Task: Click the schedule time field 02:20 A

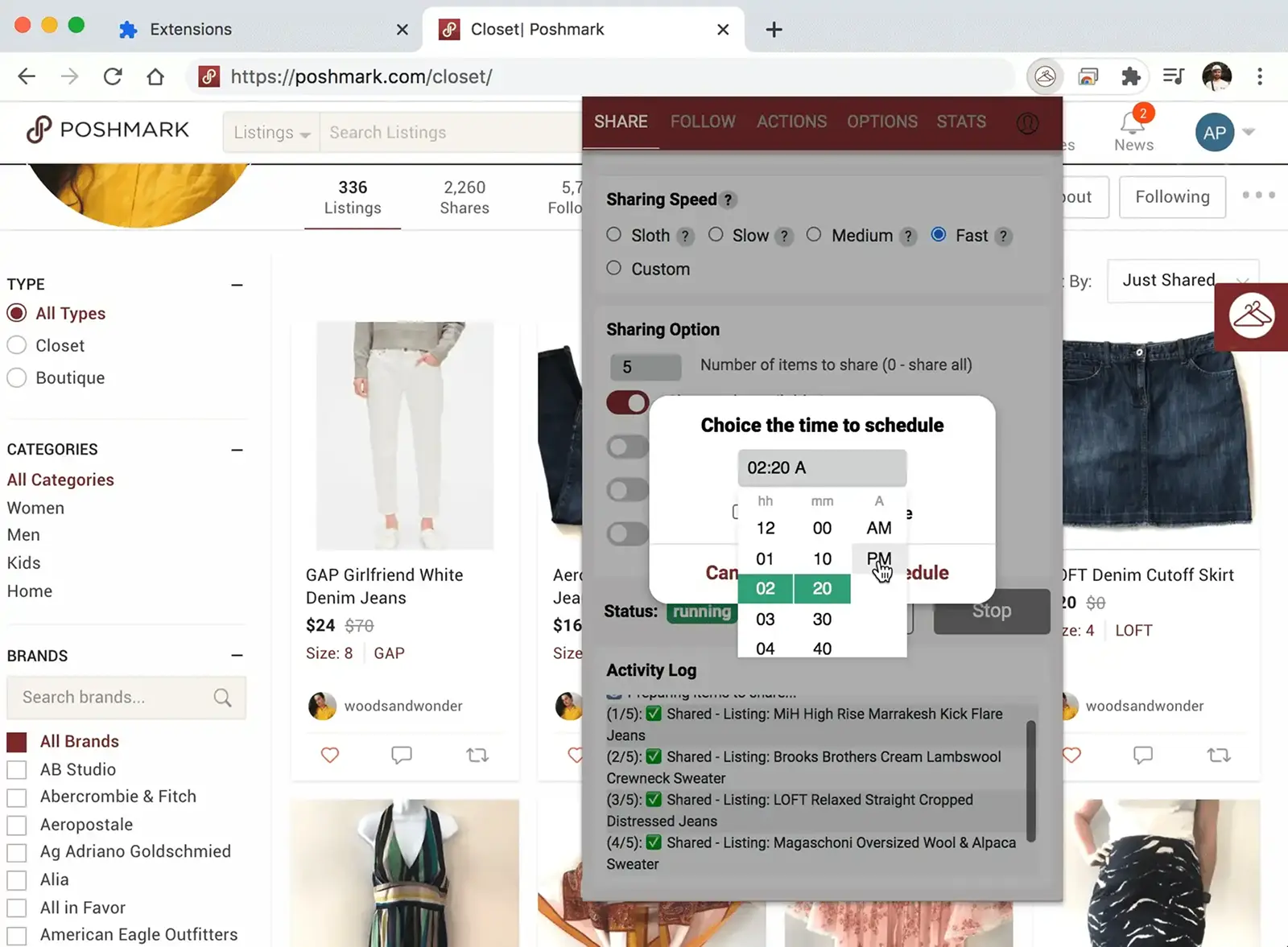Action: [x=822, y=467]
